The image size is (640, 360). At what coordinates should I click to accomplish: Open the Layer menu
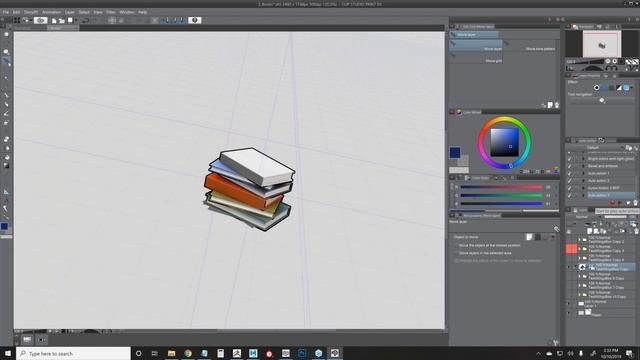tap(70, 12)
